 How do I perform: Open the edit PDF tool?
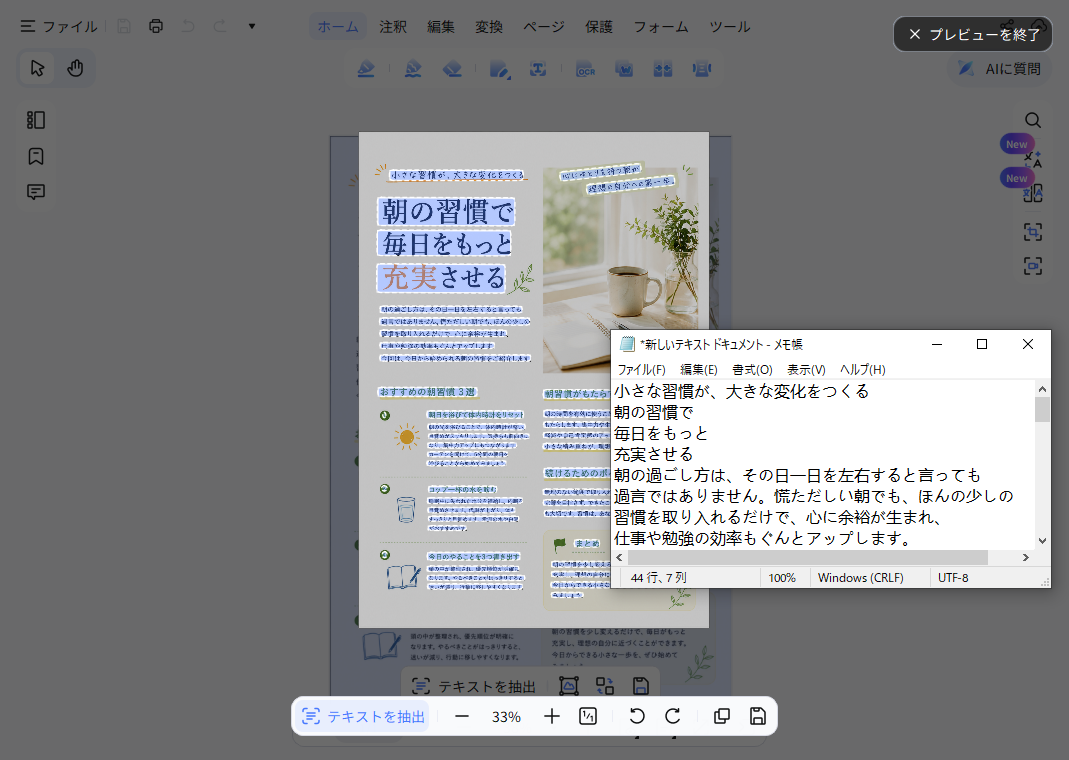(500, 69)
